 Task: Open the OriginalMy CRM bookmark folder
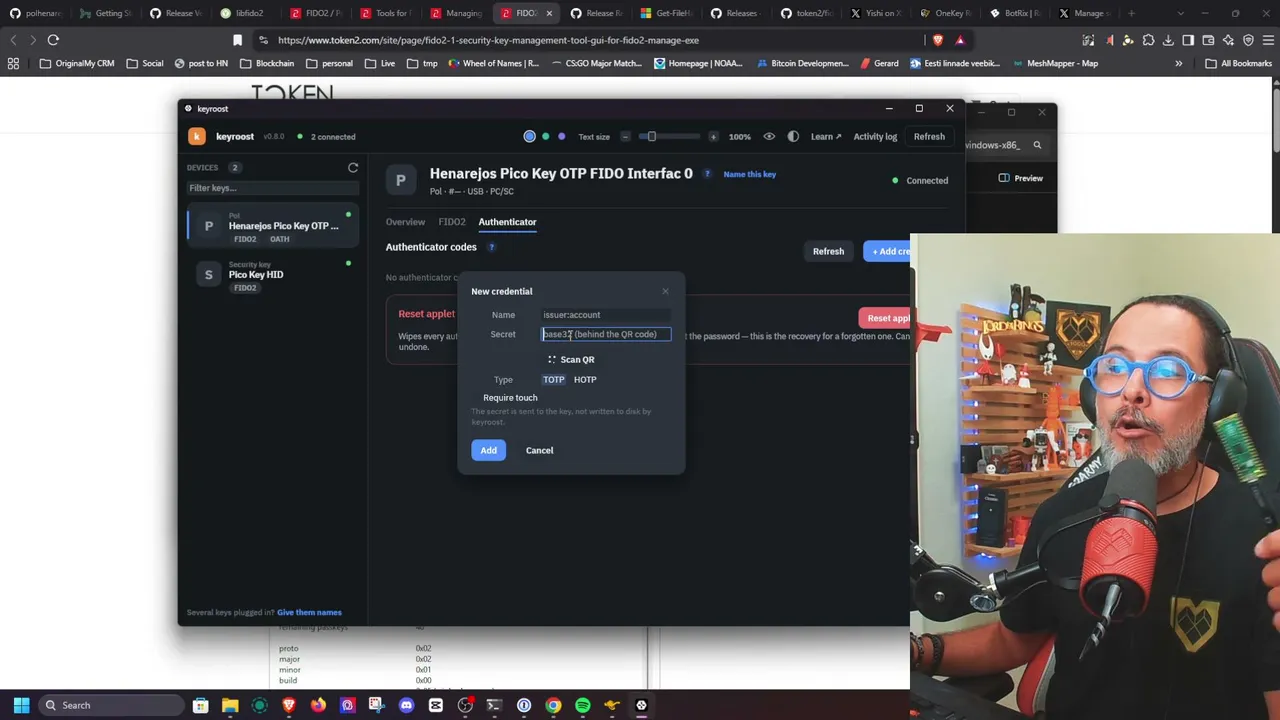[x=76, y=63]
